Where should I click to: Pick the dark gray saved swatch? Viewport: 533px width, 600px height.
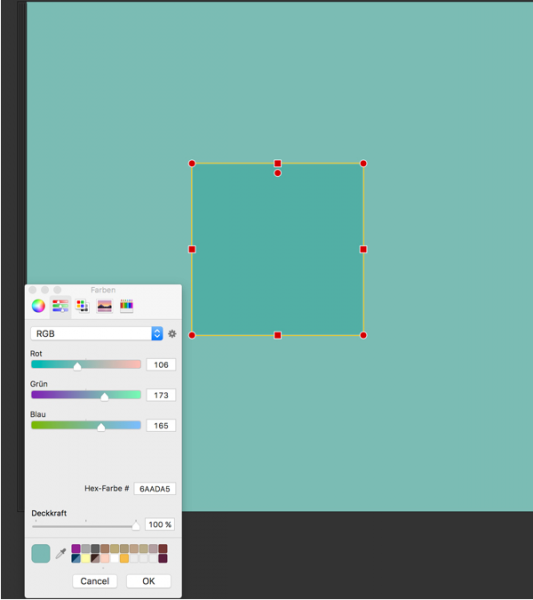pyautogui.click(x=95, y=549)
